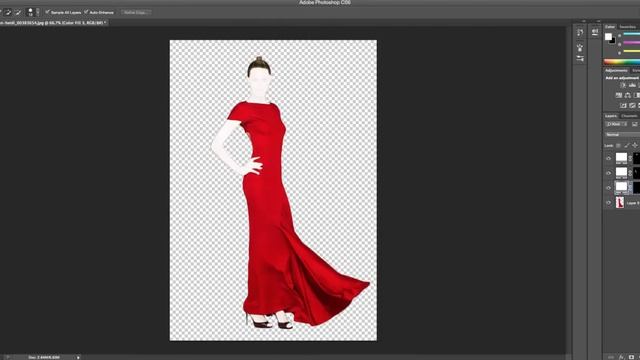
Task: Switch to the Swatches panel tab
Action: pos(629,27)
